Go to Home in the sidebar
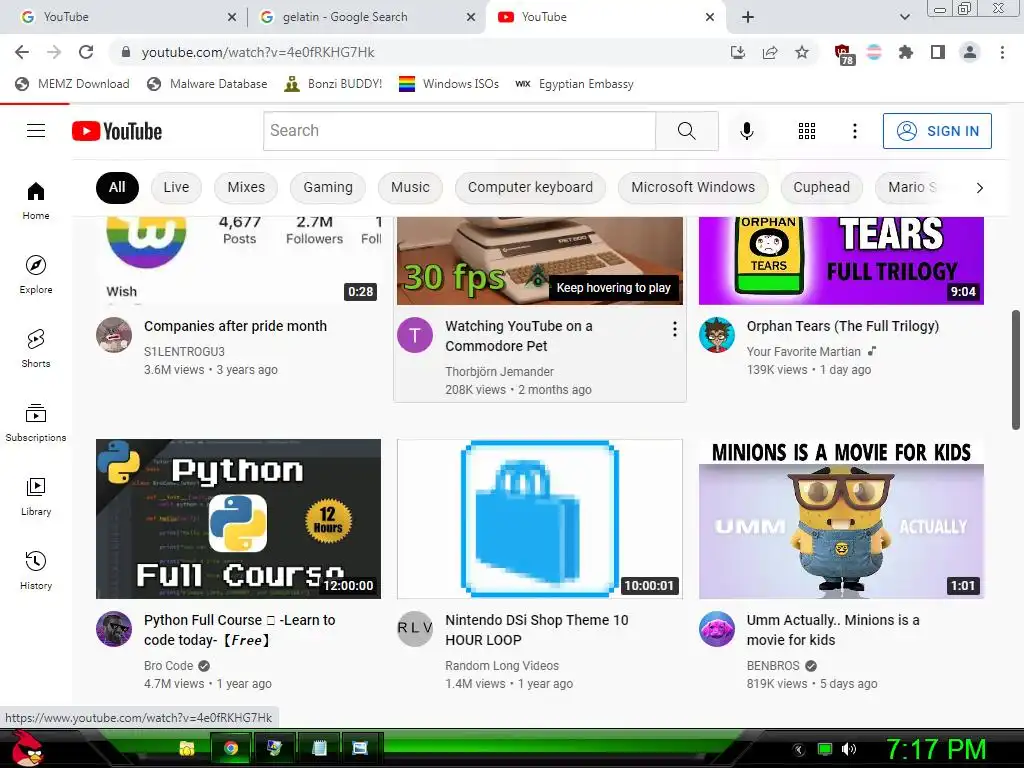 click(x=36, y=200)
